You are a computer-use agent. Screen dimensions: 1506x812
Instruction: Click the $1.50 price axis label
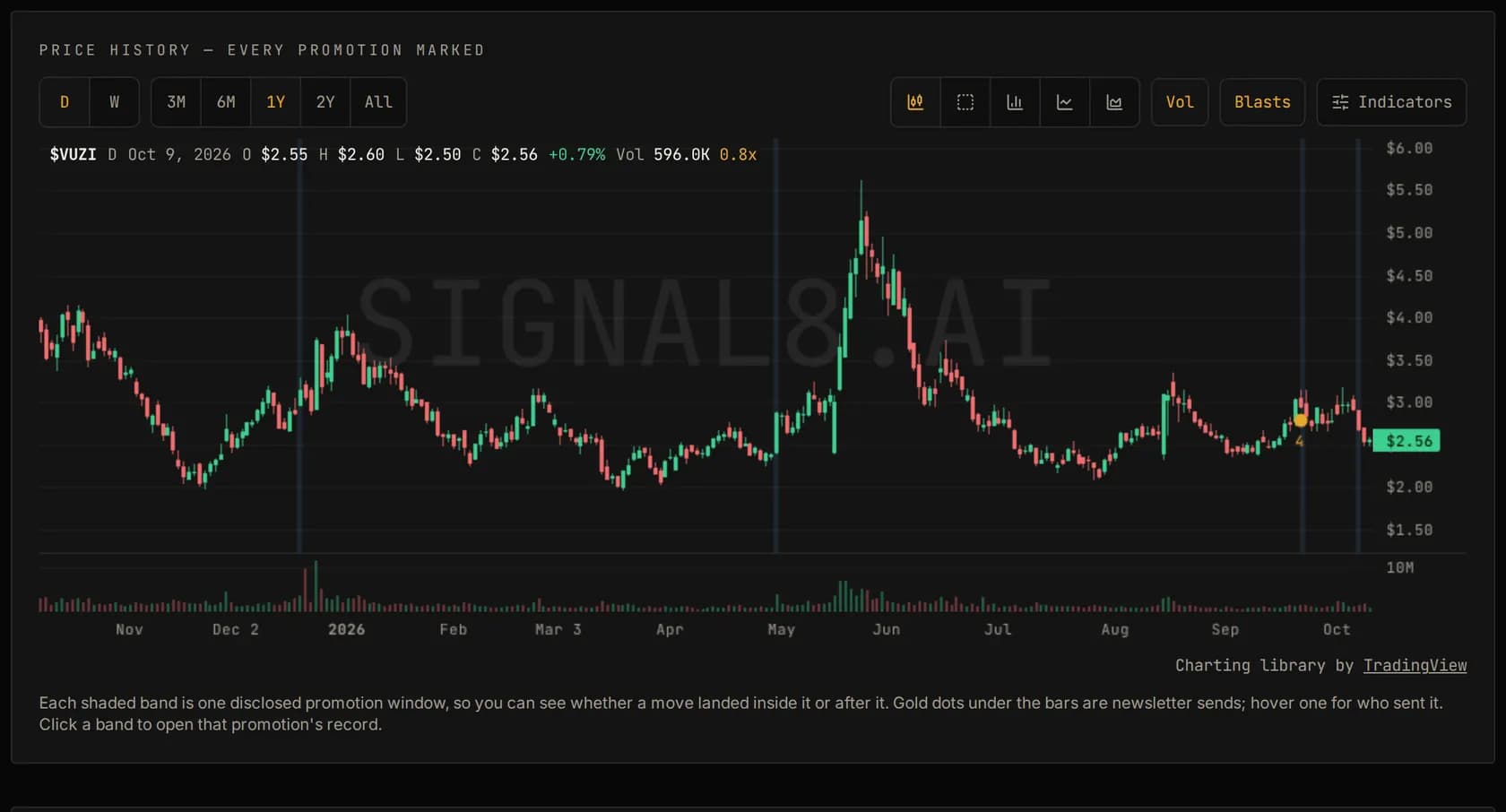point(1409,530)
